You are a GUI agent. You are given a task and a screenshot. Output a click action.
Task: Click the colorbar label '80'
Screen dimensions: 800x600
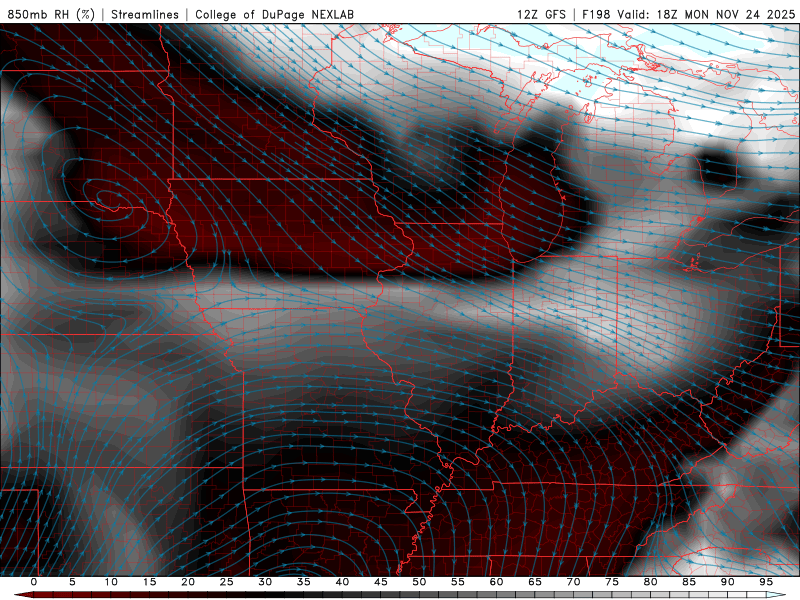[650, 582]
